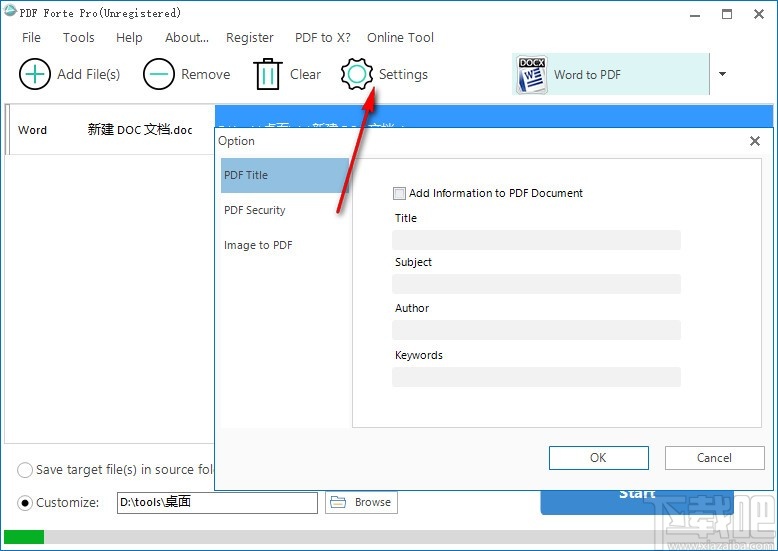Close the PDF Forte Pro window
Screen dimensions: 778x551
tap(759, 14)
